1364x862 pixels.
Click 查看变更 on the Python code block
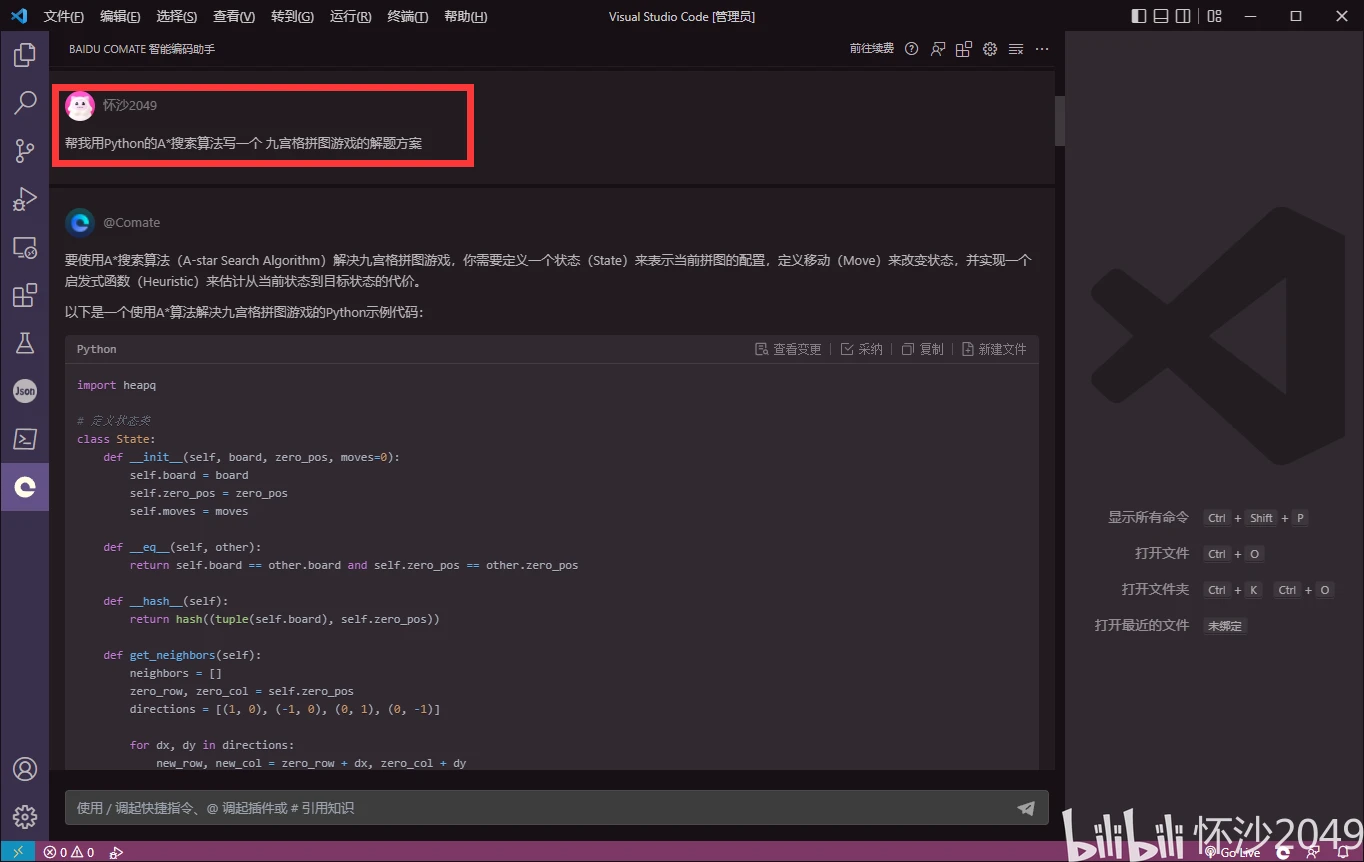pos(788,349)
